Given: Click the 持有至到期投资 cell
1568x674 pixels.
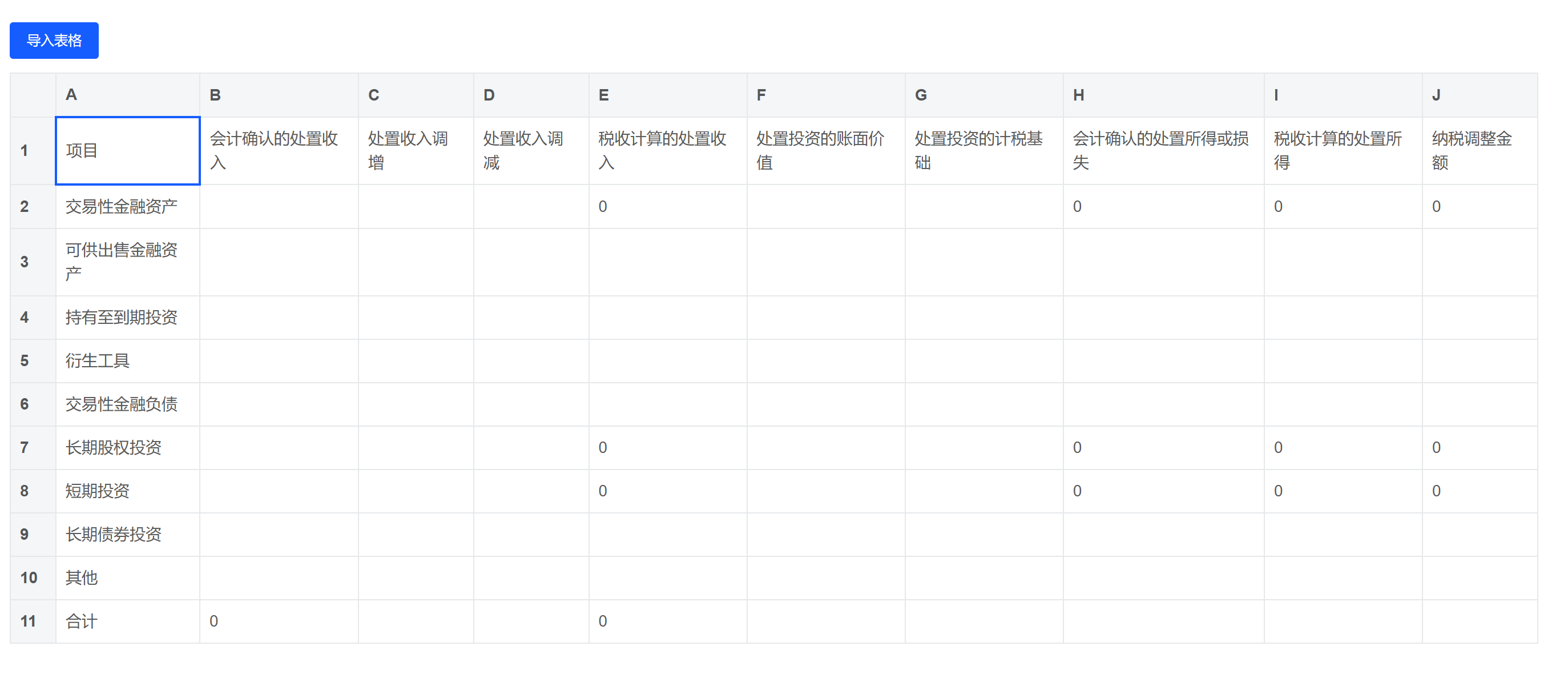Looking at the screenshot, I should [x=127, y=317].
